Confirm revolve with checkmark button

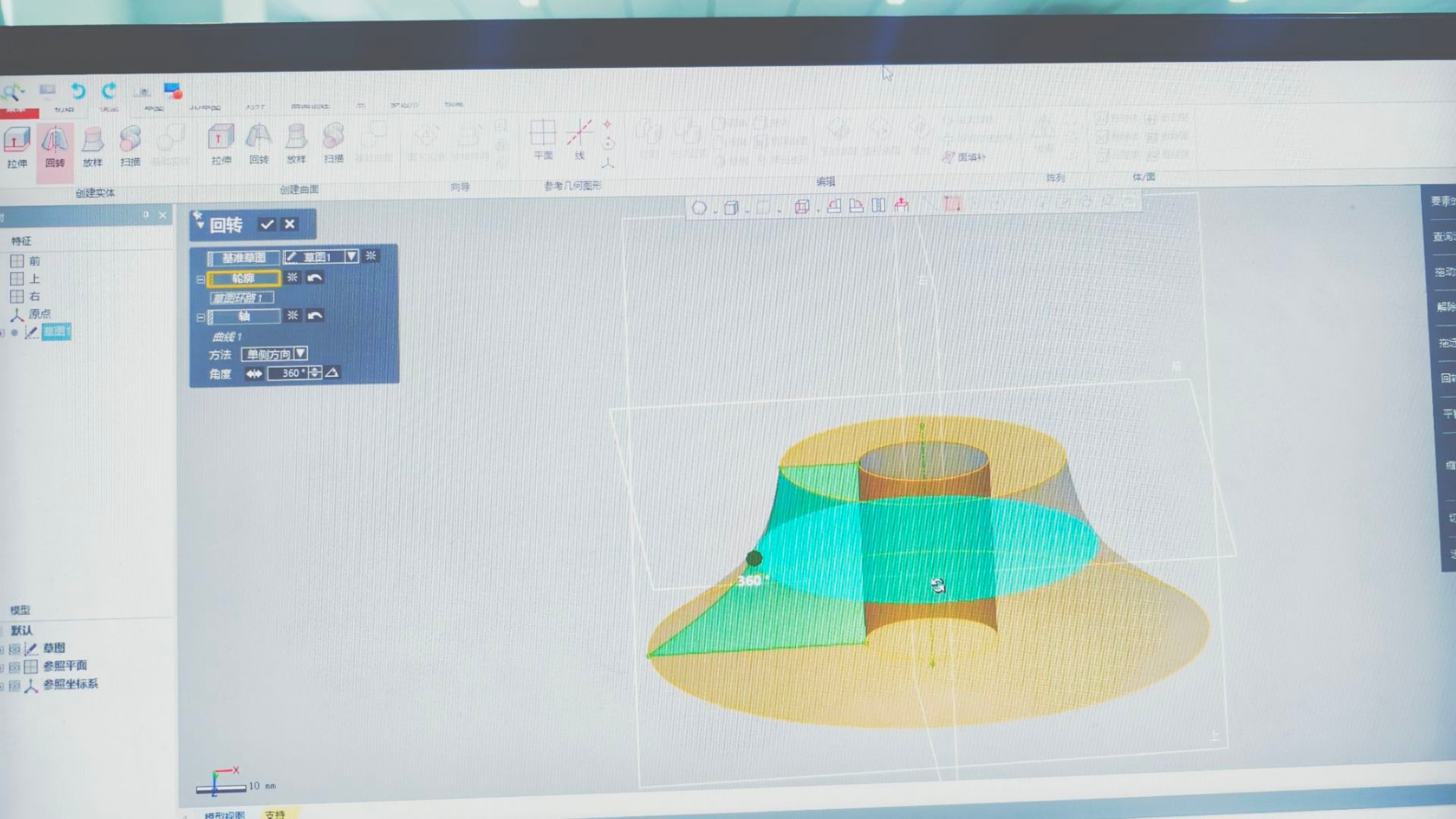266,224
